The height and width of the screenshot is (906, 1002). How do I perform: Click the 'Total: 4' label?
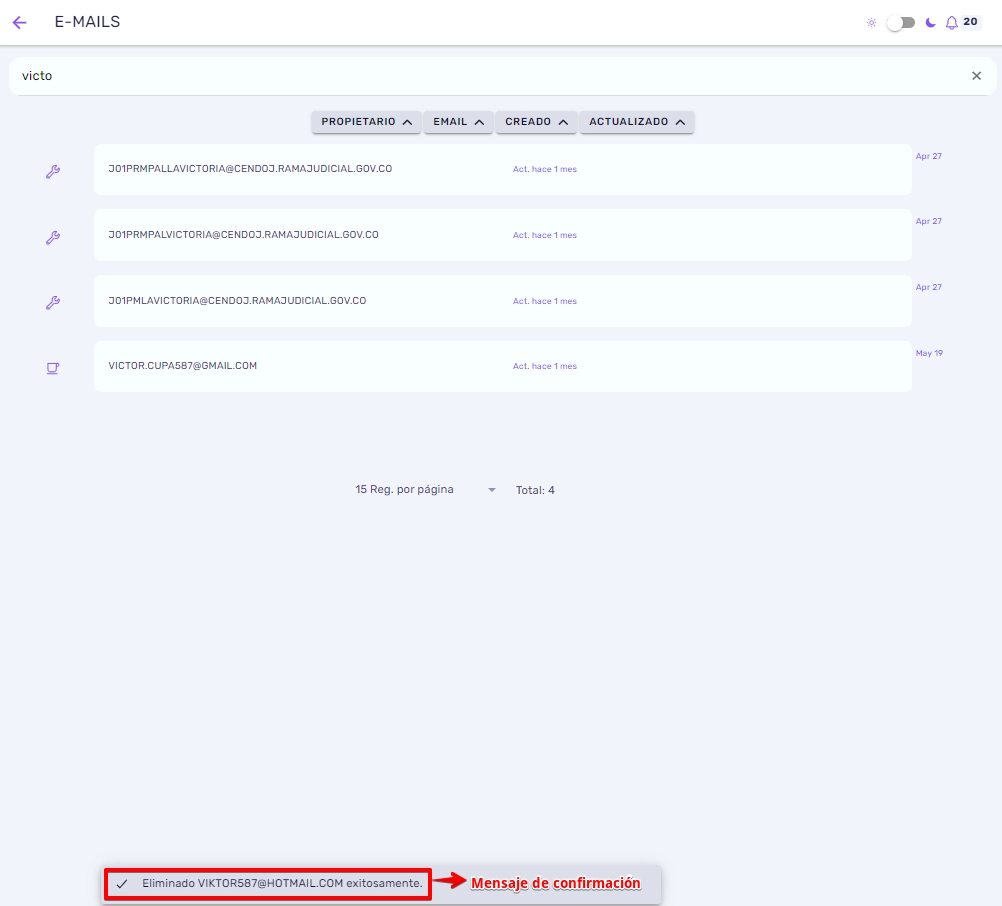click(x=535, y=490)
